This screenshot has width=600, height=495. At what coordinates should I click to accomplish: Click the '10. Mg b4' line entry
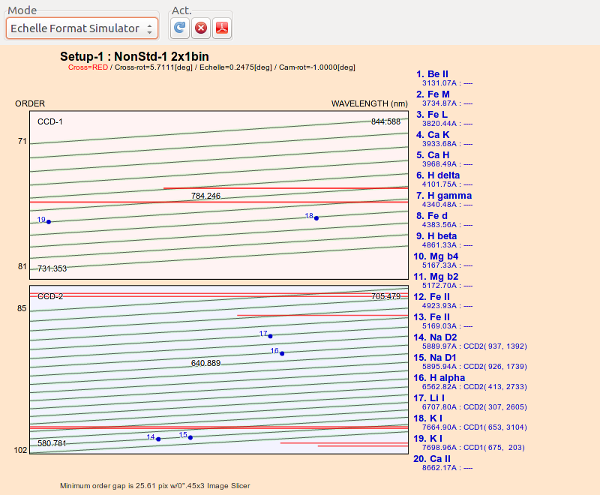(443, 261)
